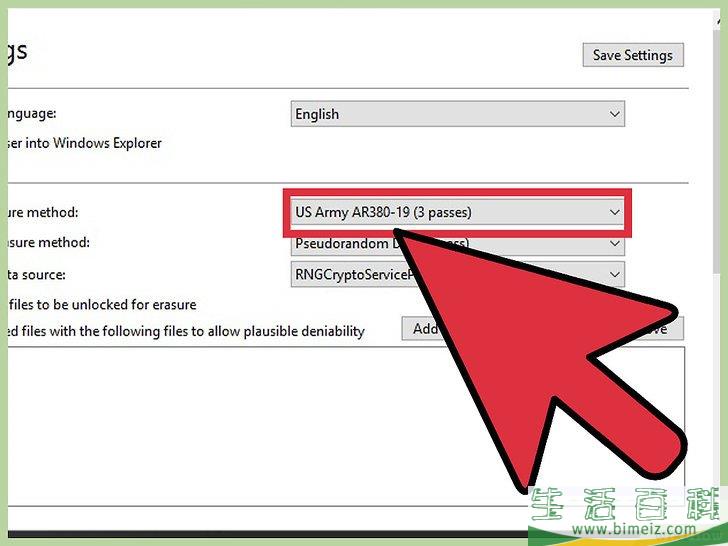
Task: Click the chevron on the data source combo box
Action: pos(614,275)
